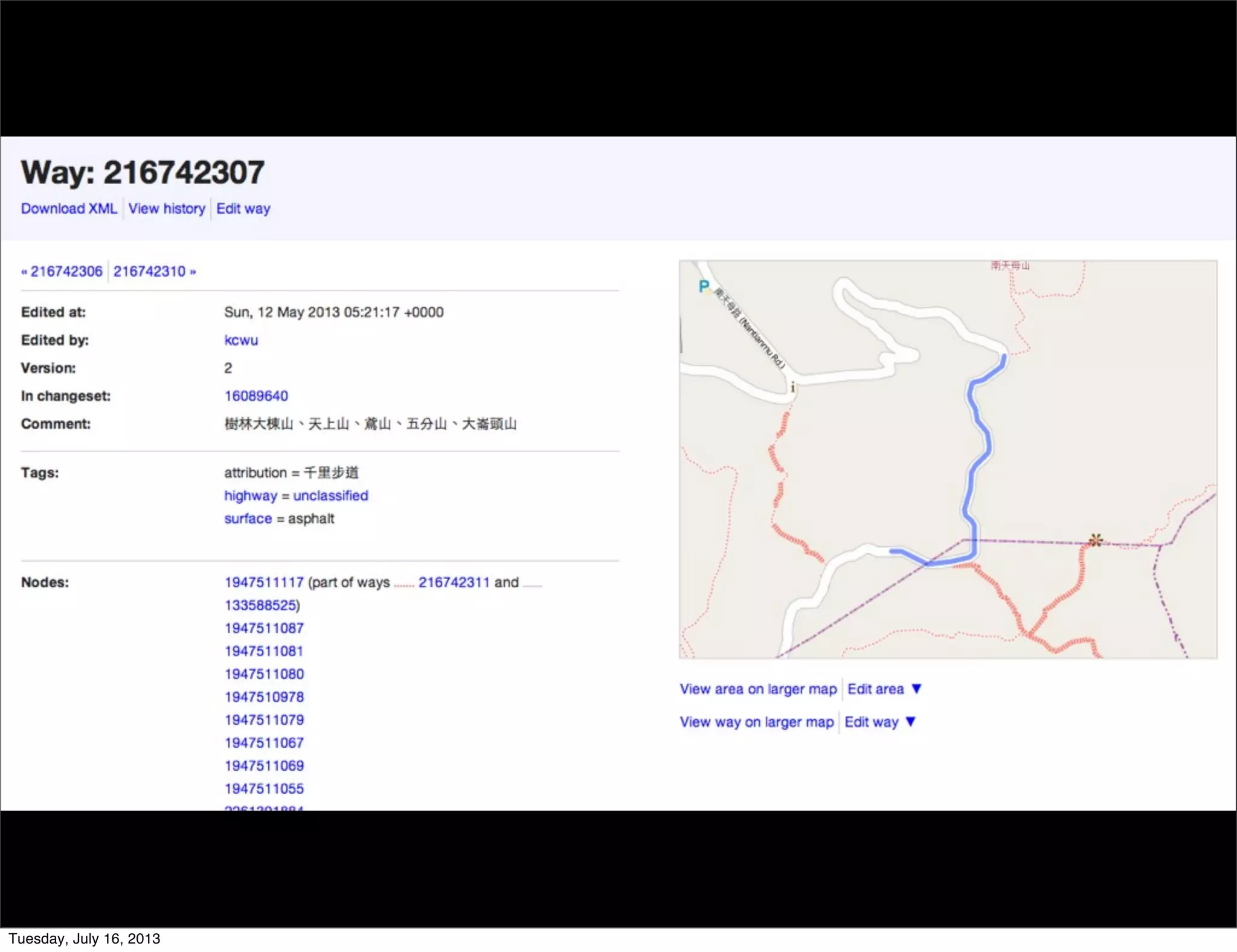Click the parking P icon on map
Screen dimensions: 1237x952
pos(703,286)
